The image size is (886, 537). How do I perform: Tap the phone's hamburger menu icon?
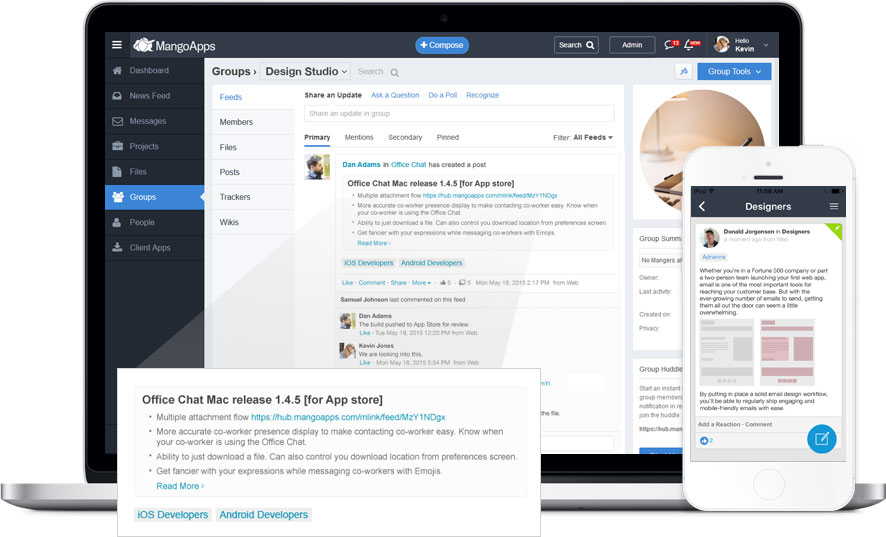833,206
